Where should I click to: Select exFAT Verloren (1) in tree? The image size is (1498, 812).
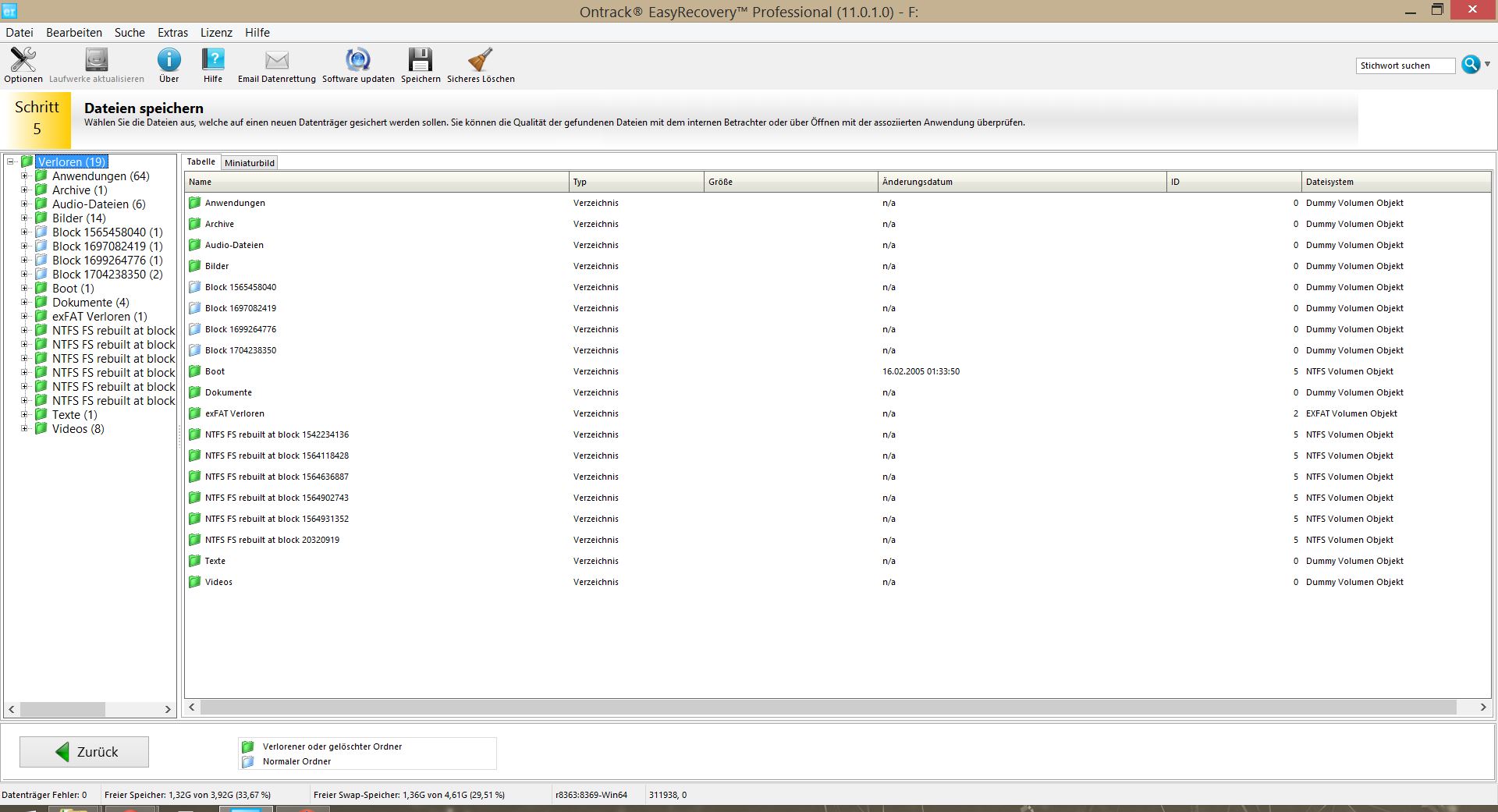pos(100,317)
